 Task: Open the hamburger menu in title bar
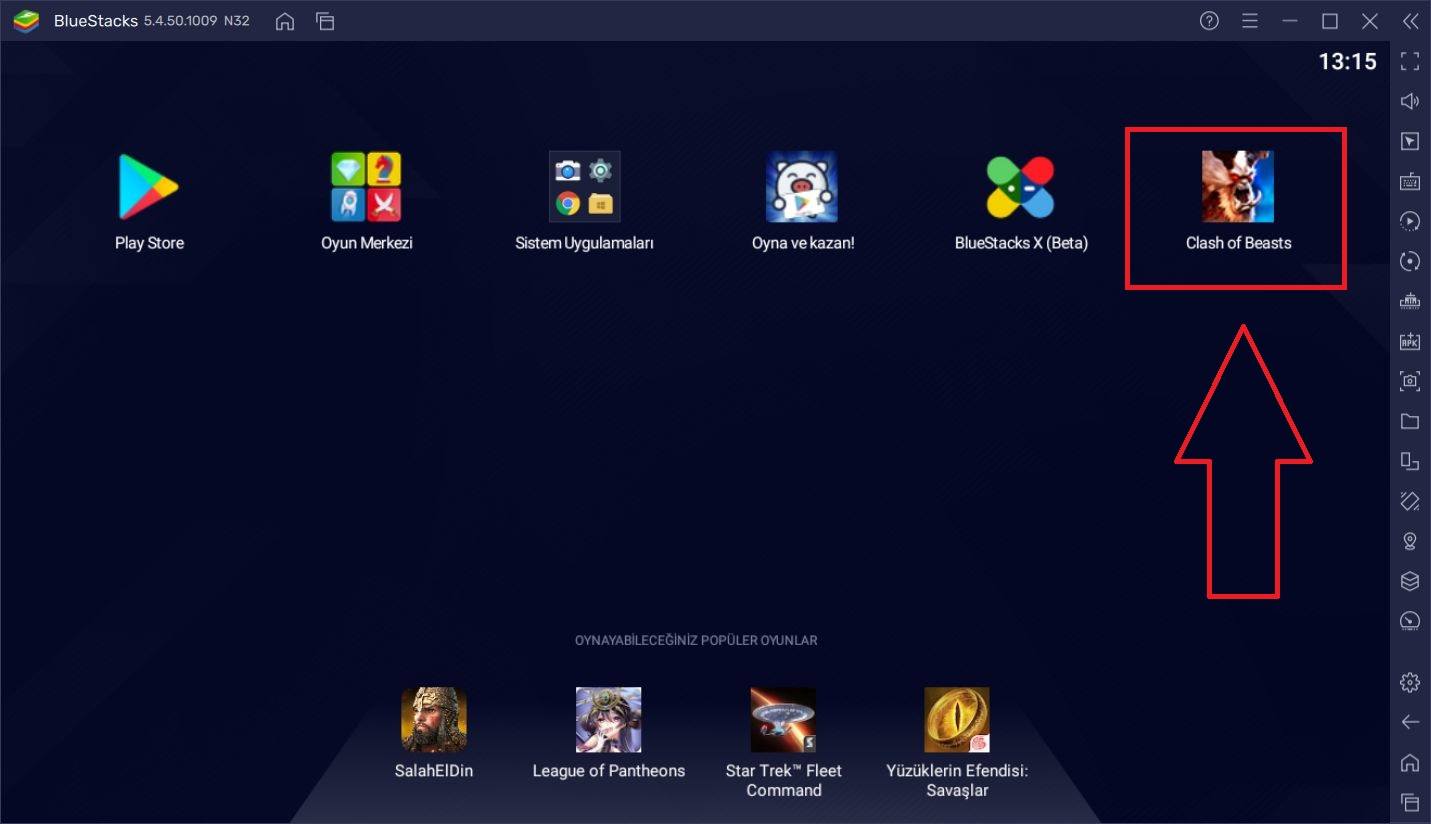click(x=1250, y=21)
